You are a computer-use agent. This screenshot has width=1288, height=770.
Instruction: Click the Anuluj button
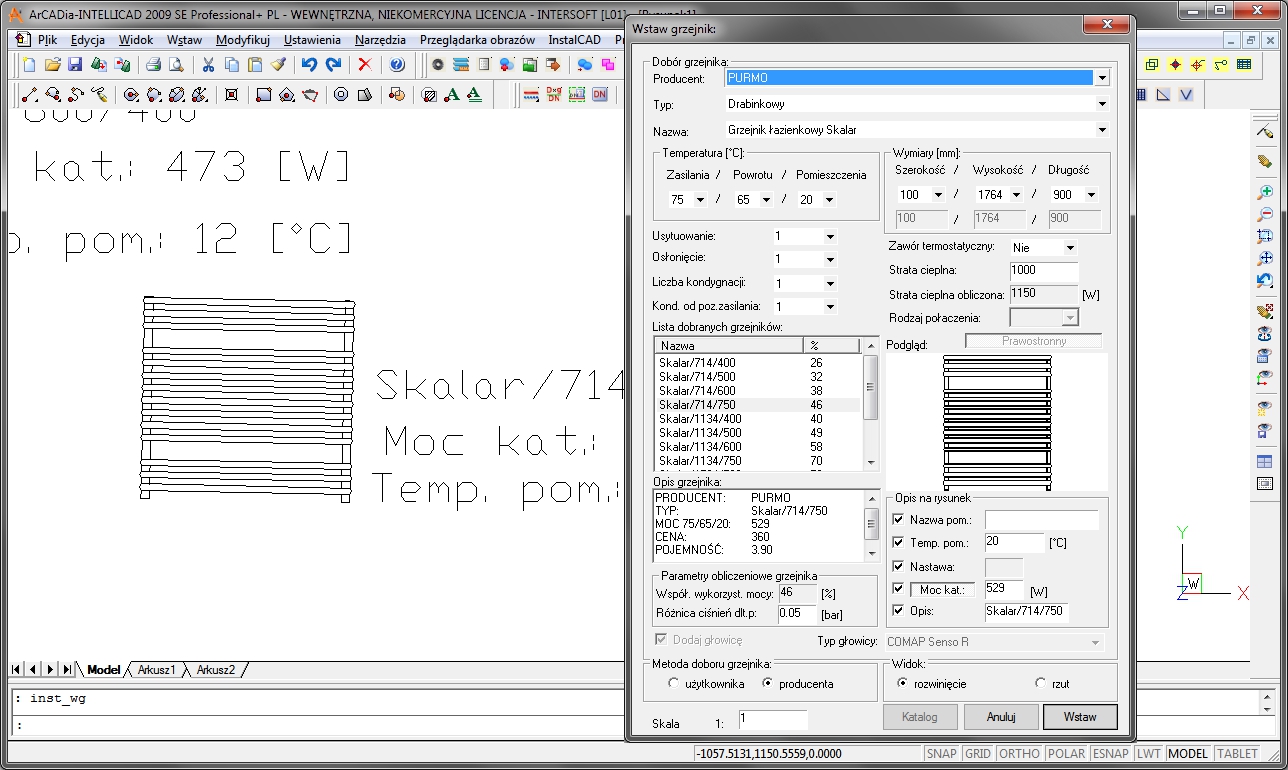pyautogui.click(x=1001, y=717)
